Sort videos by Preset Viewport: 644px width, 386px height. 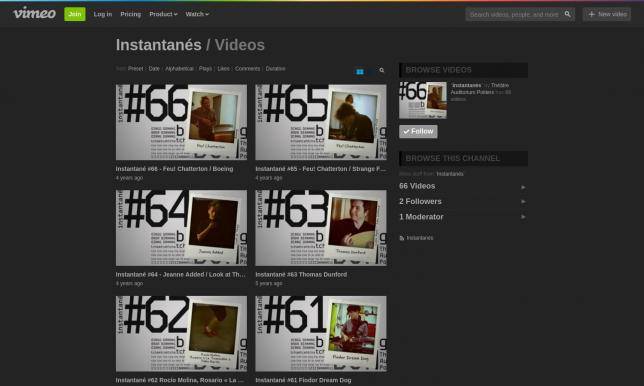tap(136, 69)
